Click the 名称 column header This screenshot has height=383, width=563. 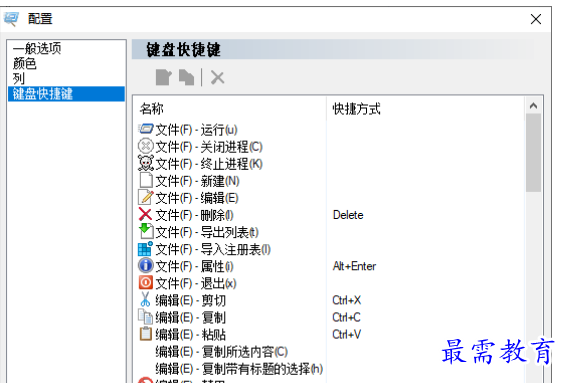coord(152,108)
